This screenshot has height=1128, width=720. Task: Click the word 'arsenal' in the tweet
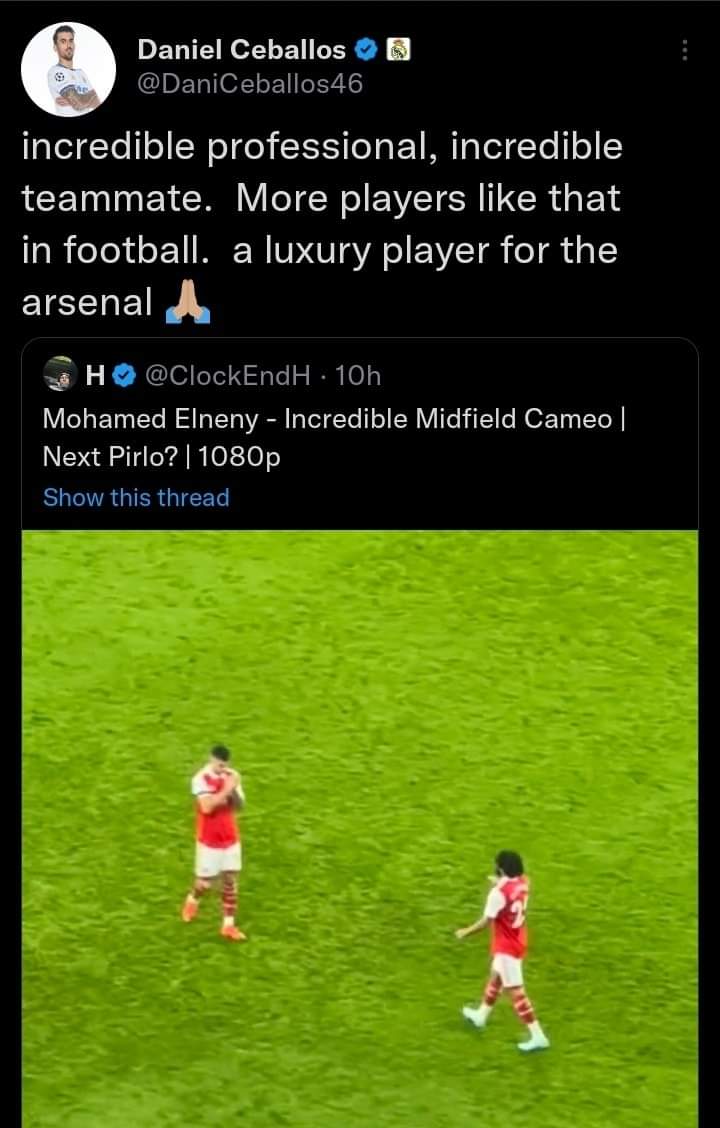pyautogui.click(x=87, y=302)
